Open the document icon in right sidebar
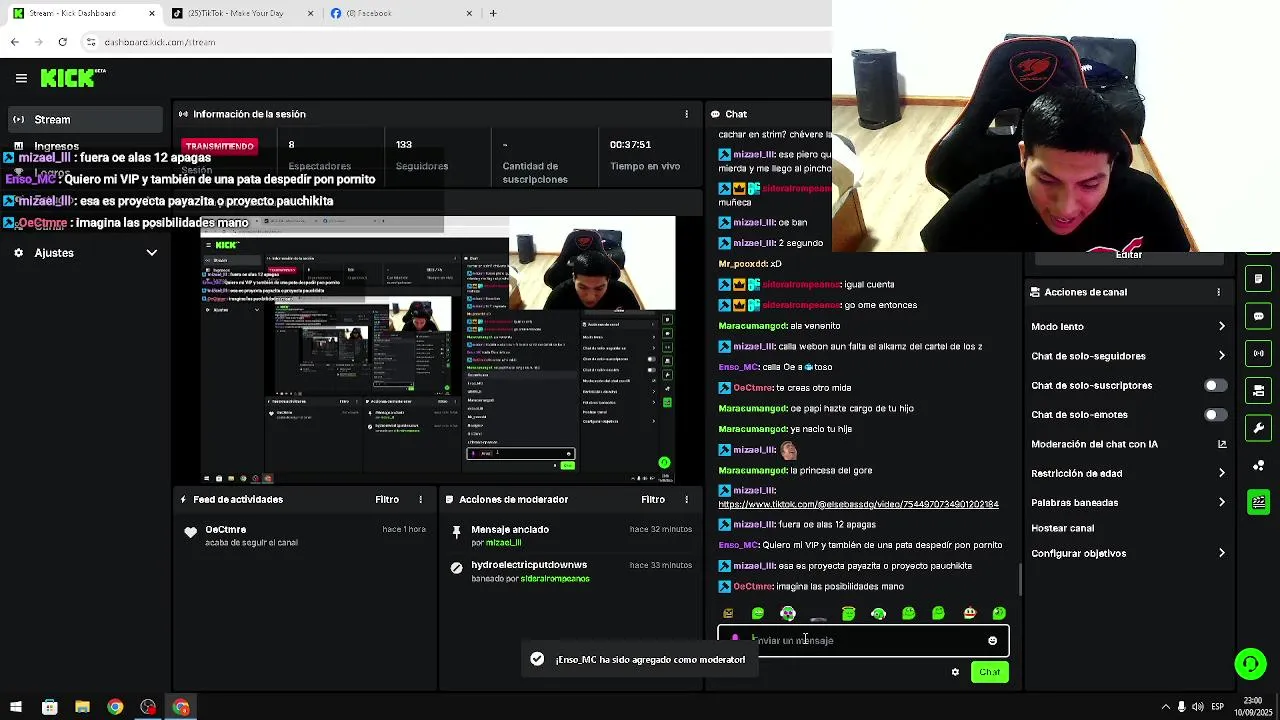Screen dimensions: 1280x720 point(1258,278)
